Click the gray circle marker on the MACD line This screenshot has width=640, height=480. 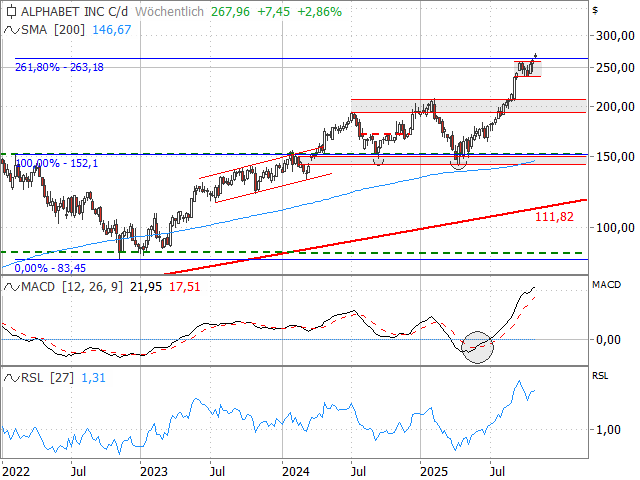(478, 347)
